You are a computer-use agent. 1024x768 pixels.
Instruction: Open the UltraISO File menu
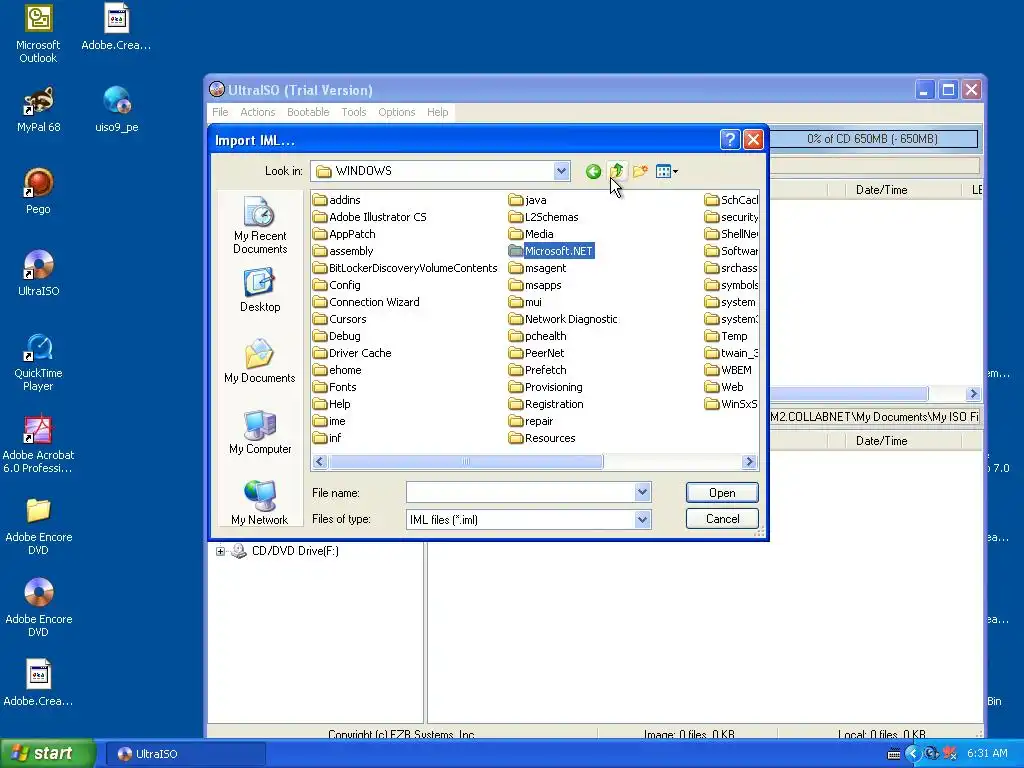coord(220,112)
